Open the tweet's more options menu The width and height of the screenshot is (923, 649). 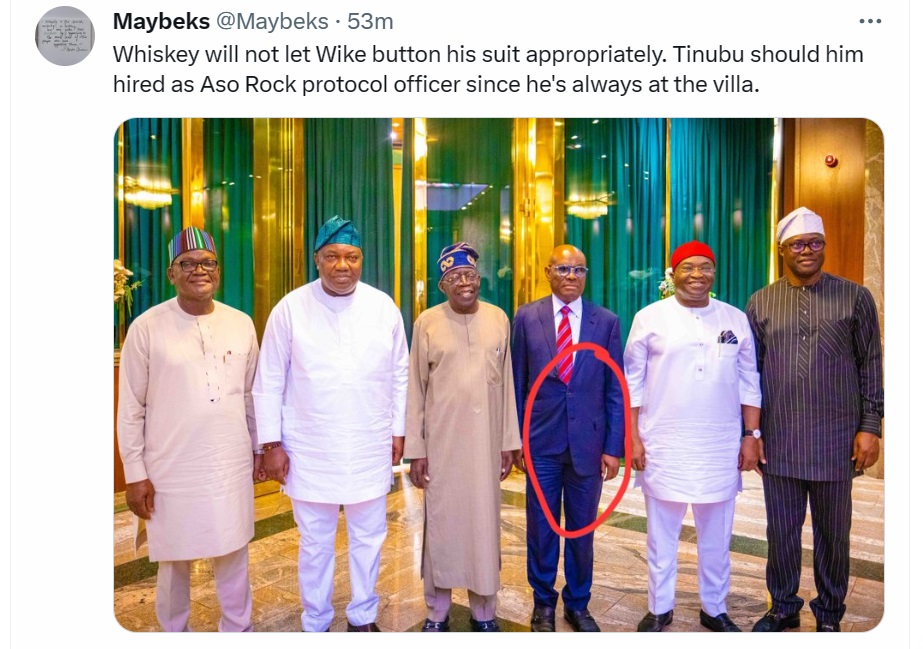click(870, 21)
